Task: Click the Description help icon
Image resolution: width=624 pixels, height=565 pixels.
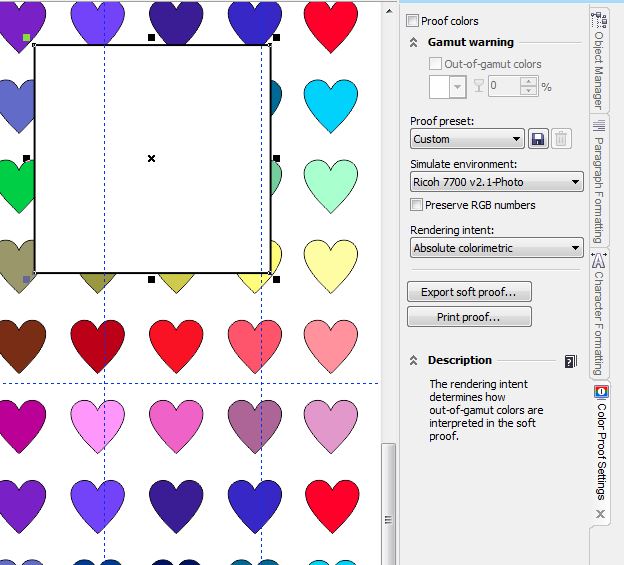Action: tap(571, 361)
